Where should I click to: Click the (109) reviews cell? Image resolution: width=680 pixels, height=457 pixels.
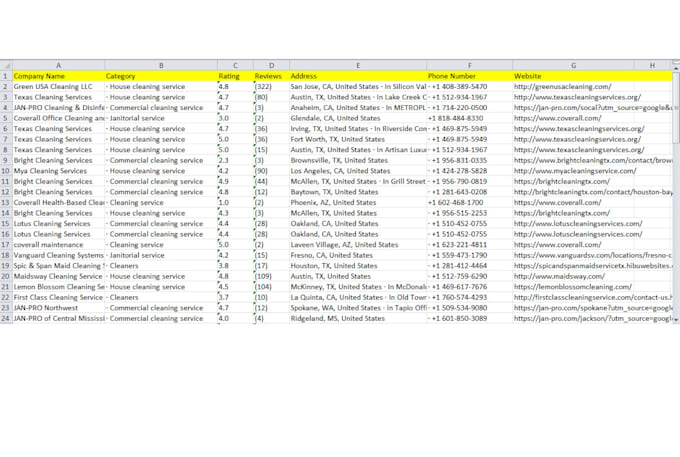(271, 276)
